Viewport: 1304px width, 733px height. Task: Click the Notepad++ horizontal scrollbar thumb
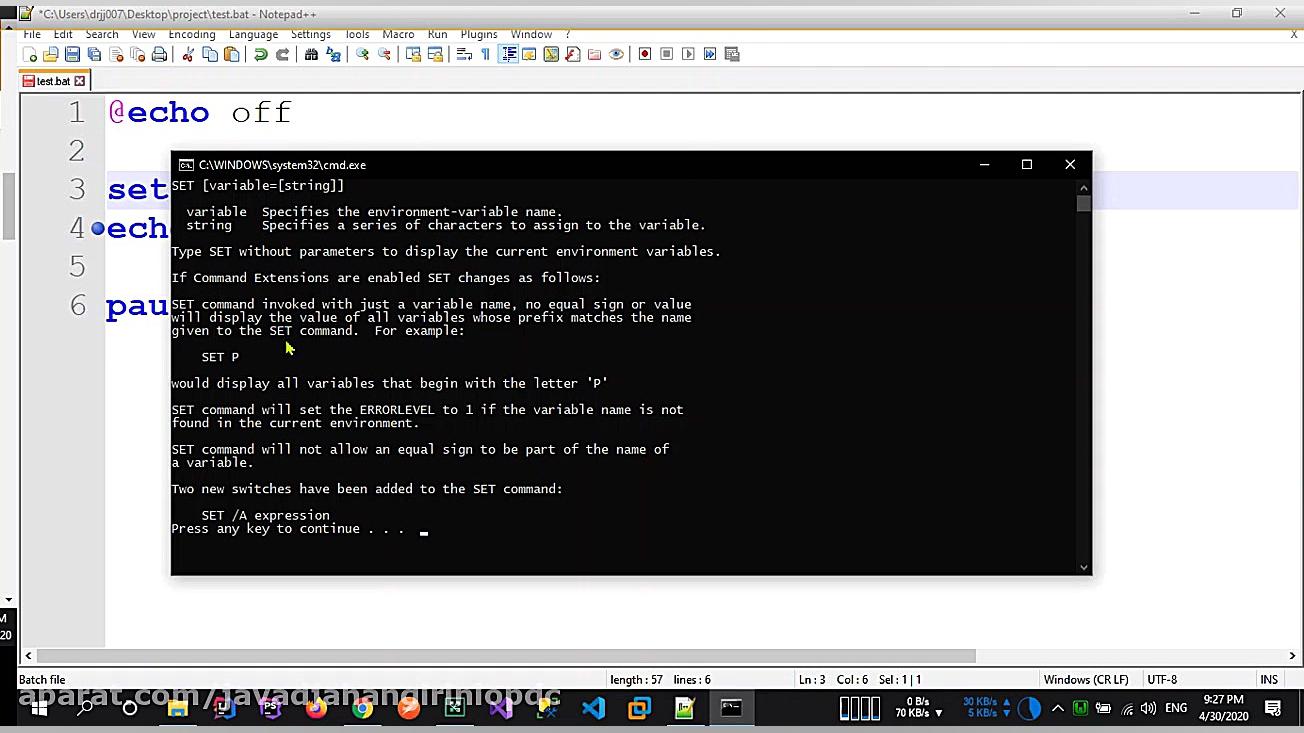pos(505,656)
